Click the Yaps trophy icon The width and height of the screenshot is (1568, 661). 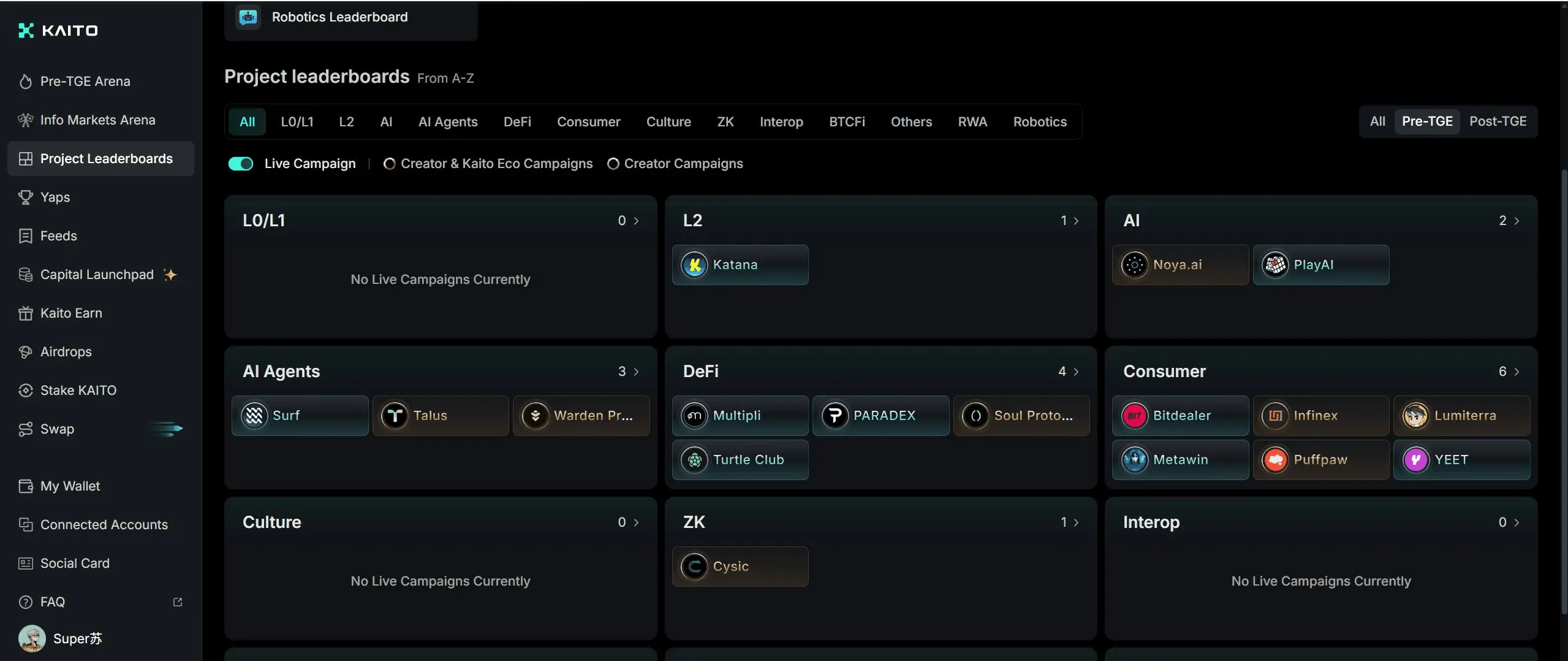tap(25, 197)
